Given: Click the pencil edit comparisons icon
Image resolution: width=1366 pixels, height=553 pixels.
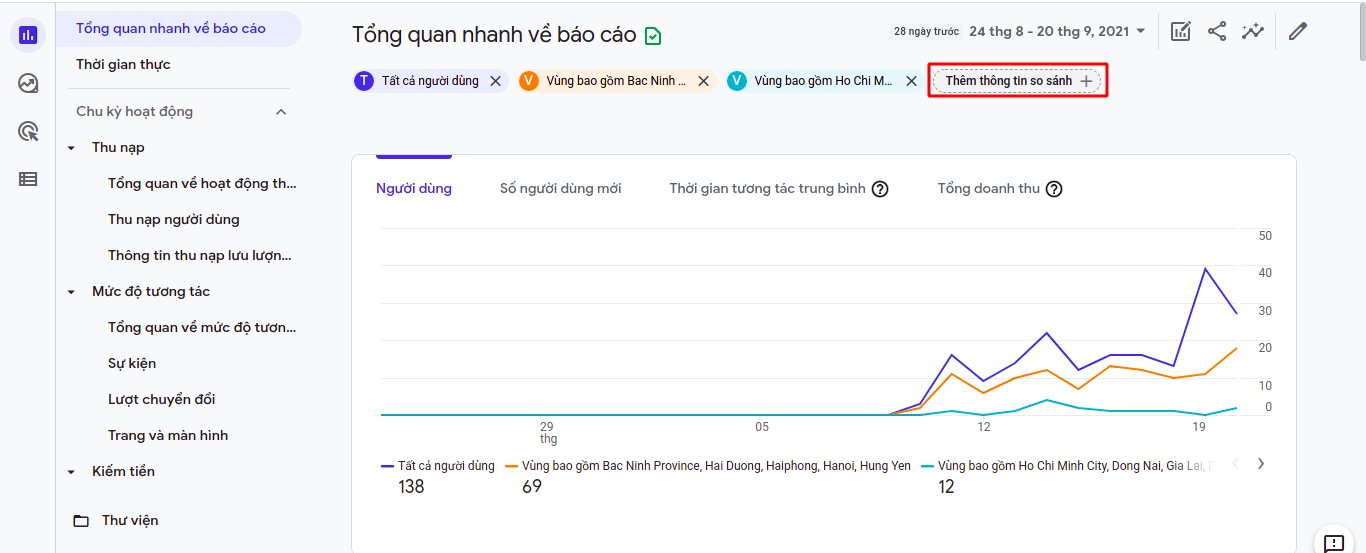Looking at the screenshot, I should [1298, 31].
